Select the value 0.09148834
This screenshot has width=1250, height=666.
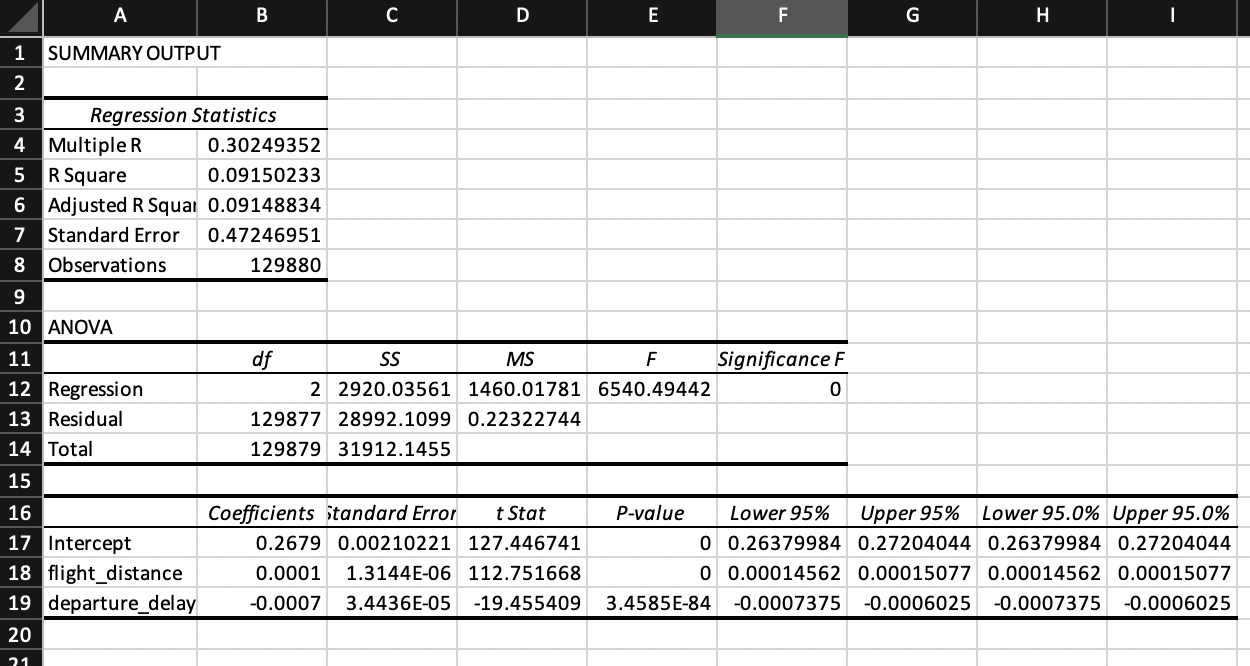pyautogui.click(x=262, y=205)
